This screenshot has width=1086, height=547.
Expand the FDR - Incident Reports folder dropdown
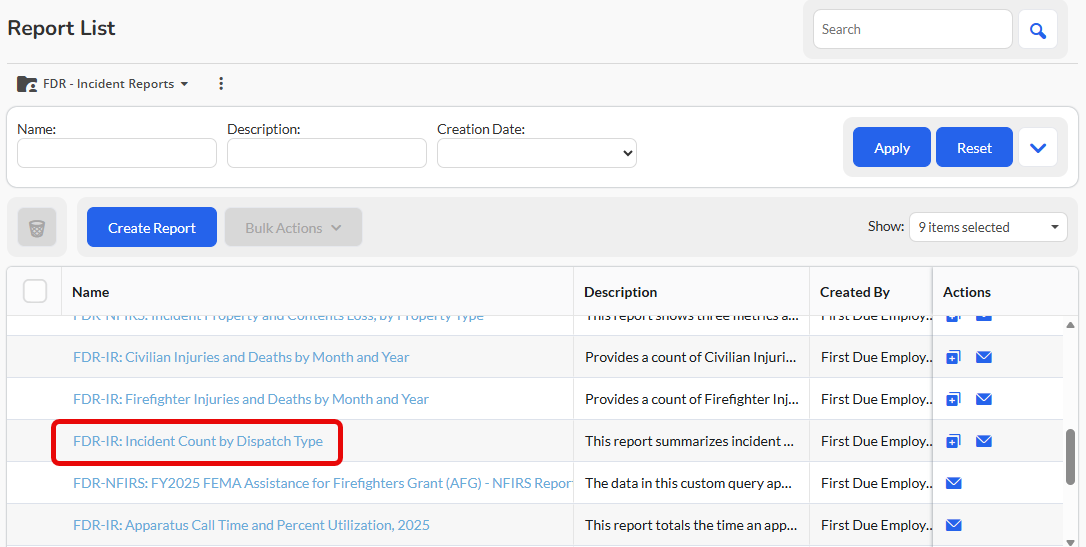click(x=184, y=84)
